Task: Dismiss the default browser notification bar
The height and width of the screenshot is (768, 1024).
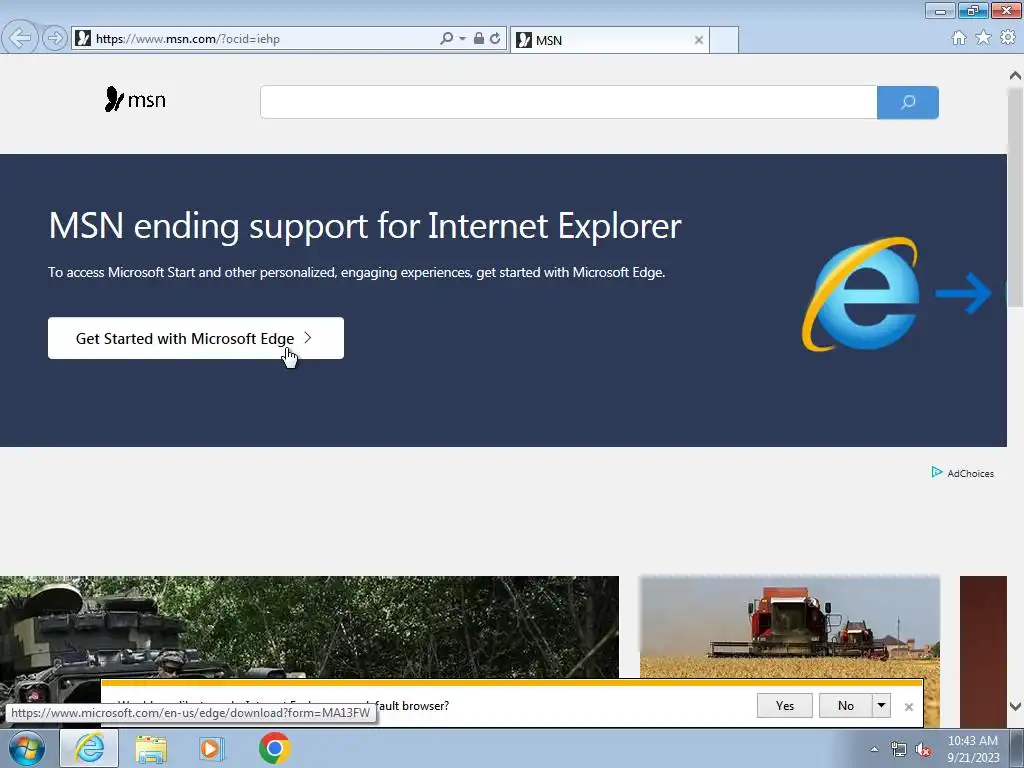Action: pyautogui.click(x=908, y=707)
